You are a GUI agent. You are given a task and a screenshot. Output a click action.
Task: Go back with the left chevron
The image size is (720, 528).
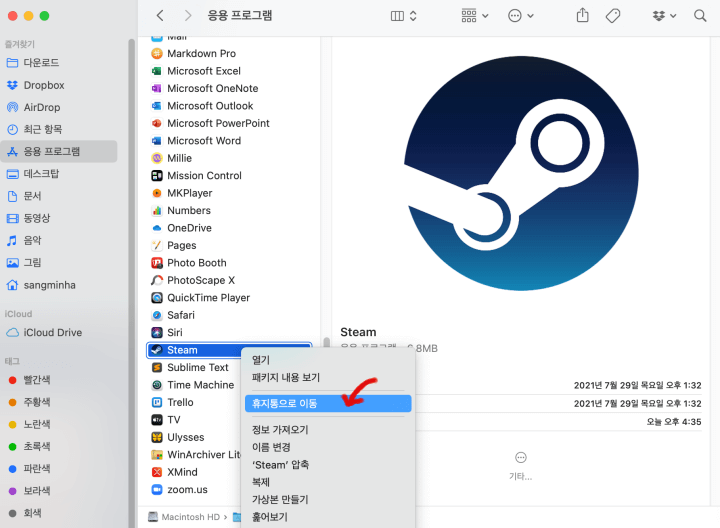click(160, 16)
